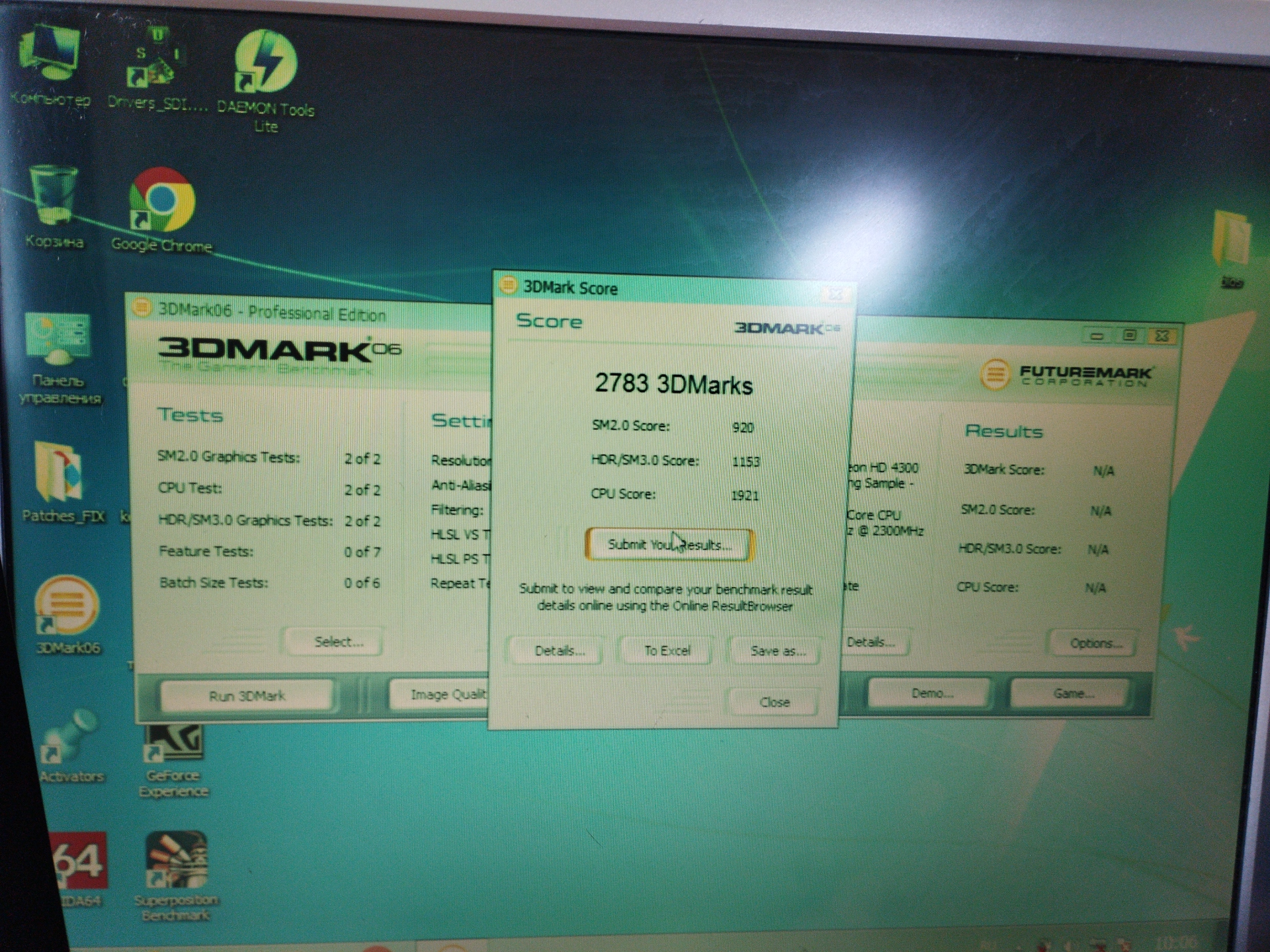Click CPU Score value 1921
This screenshot has width=1270, height=952.
(x=745, y=495)
